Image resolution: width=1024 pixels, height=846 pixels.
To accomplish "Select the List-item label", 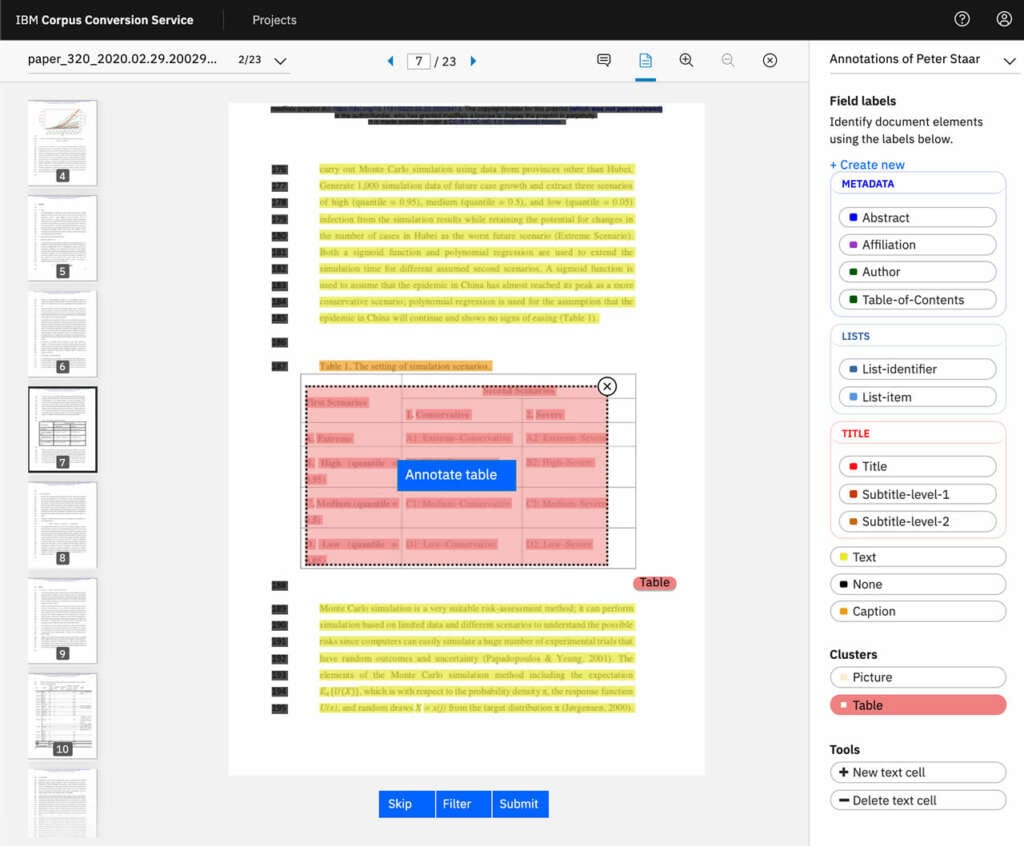I will 917,397.
